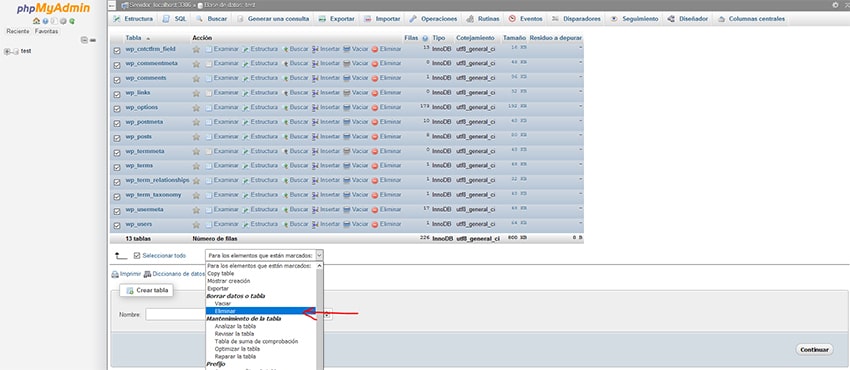Open the 'Para los elementos que están marcados' dropdown
Viewport: 850px width, 370px height.
pos(265,255)
